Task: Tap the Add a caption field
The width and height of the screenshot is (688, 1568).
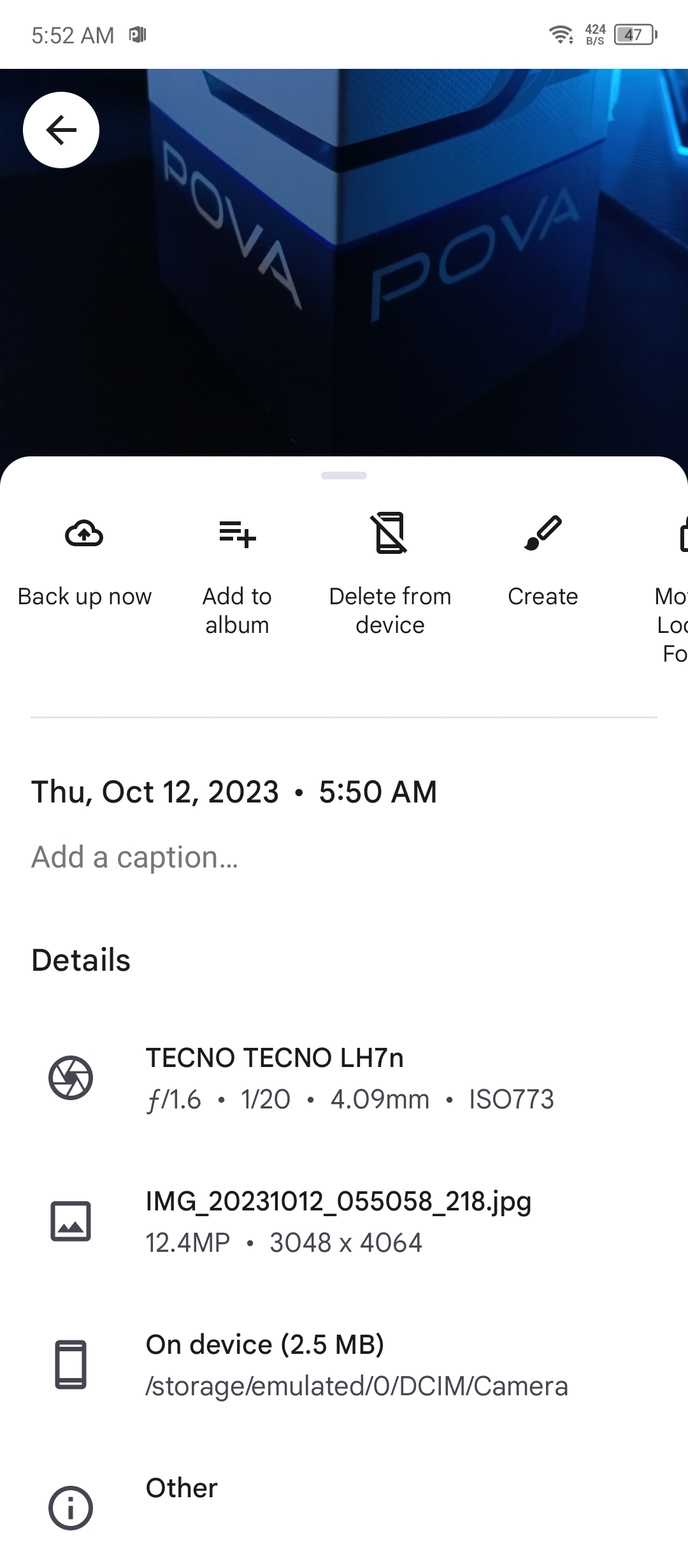Action: [344, 857]
